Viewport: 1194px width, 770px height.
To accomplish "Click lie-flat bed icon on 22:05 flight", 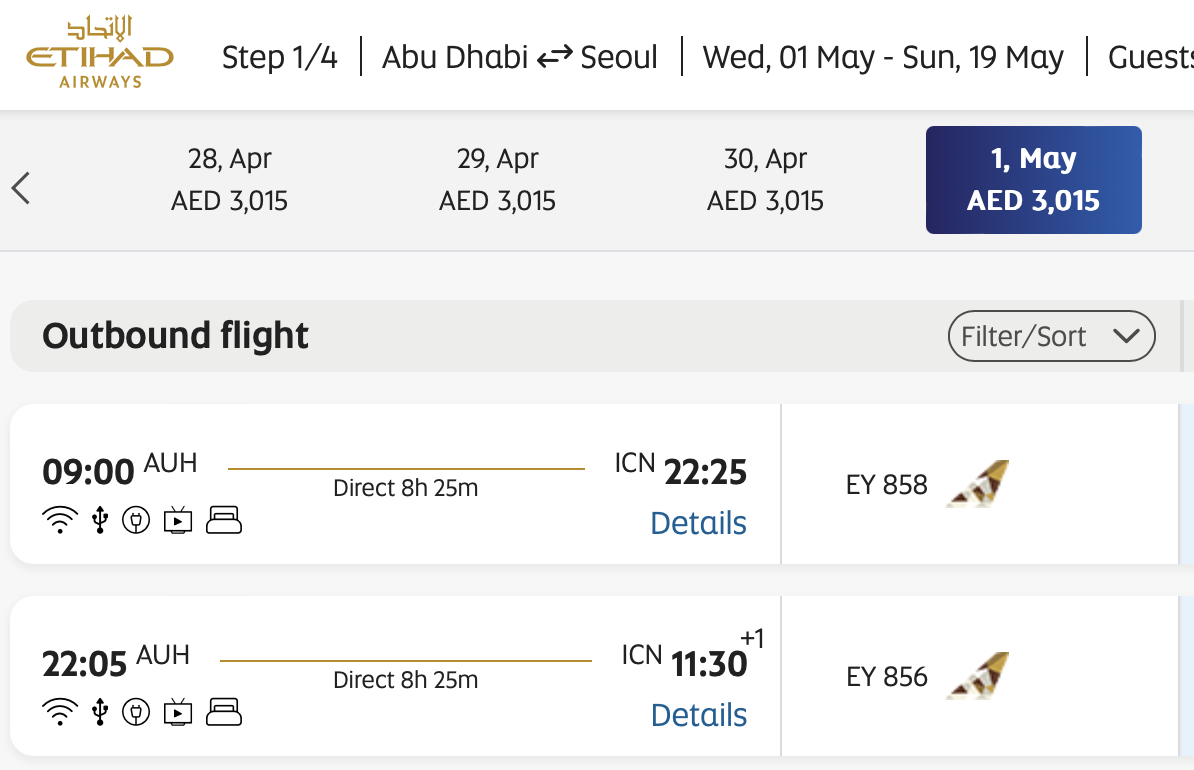I will (x=224, y=712).
